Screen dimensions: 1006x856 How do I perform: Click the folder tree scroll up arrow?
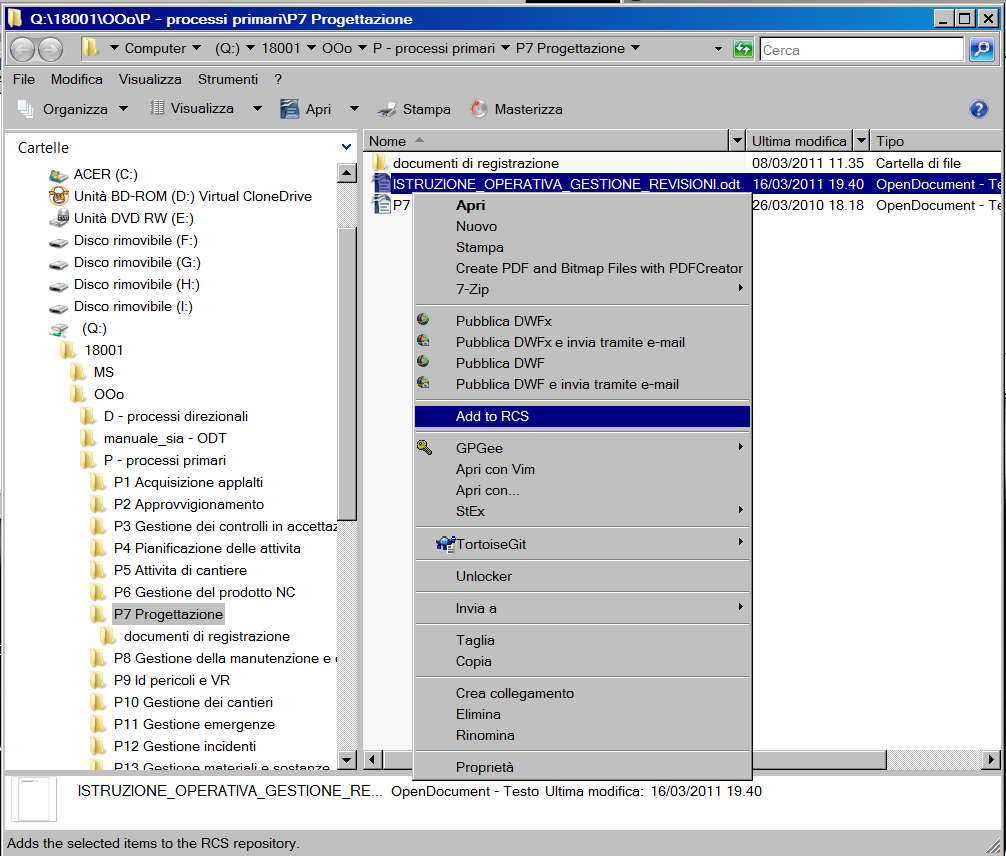click(346, 173)
